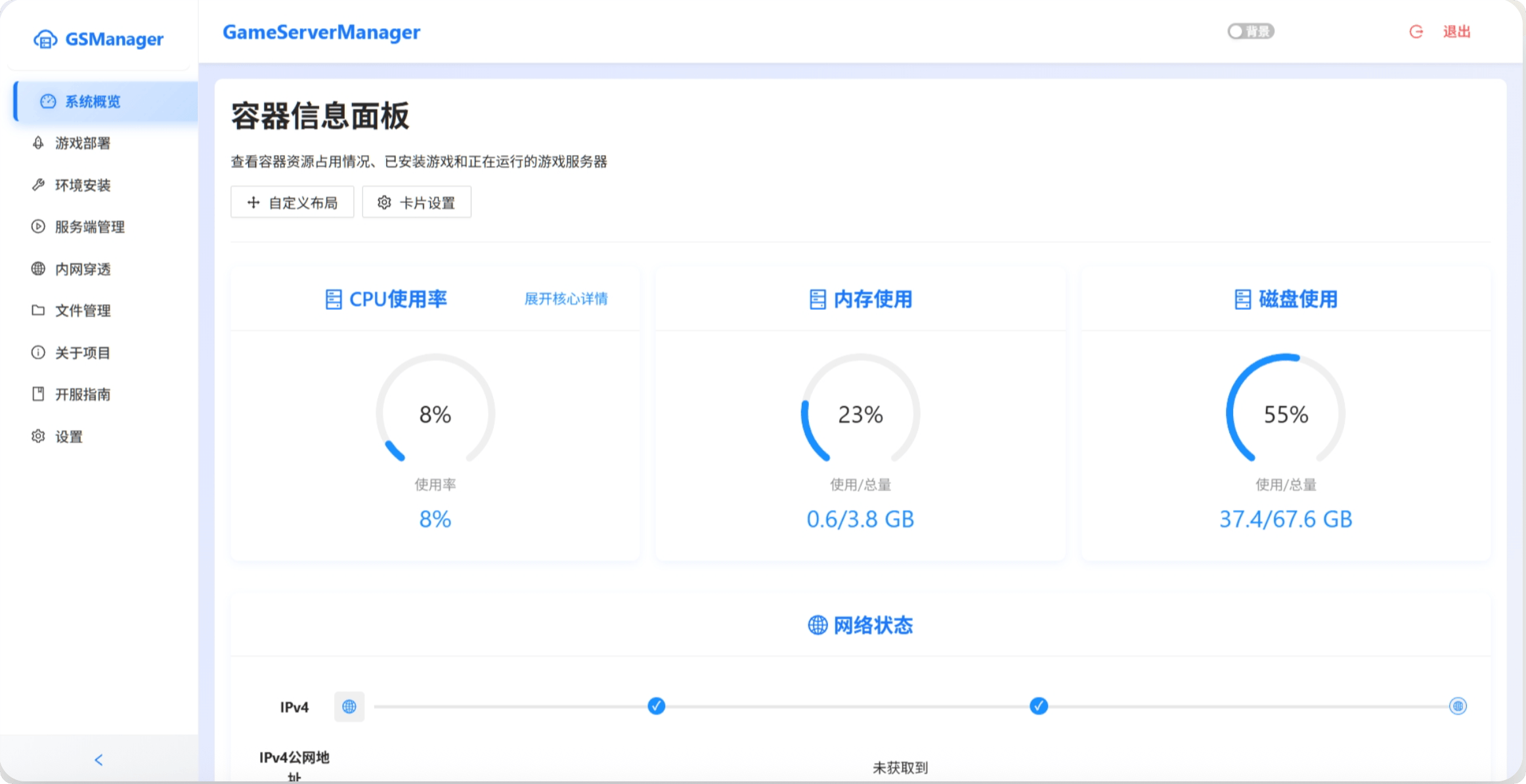Click the book icon beside 开服指南
The image size is (1526, 784).
38,394
